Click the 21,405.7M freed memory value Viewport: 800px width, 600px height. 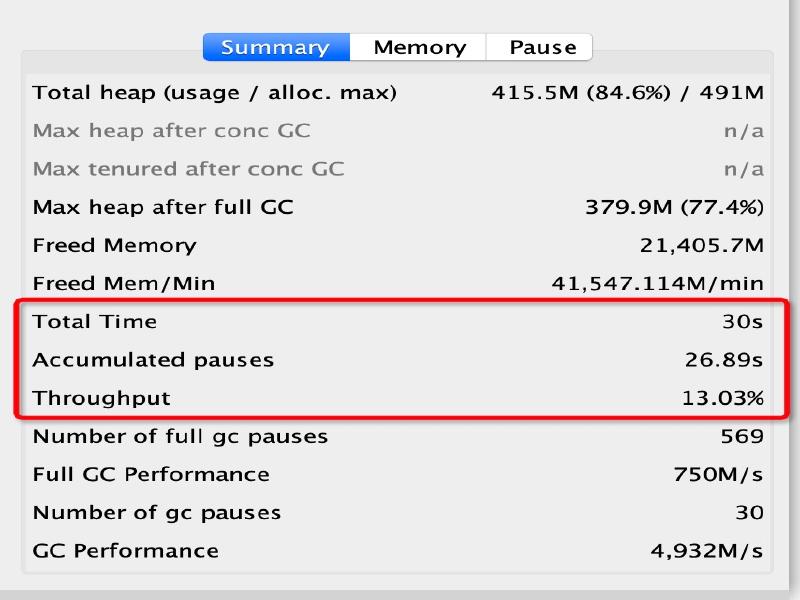pyautogui.click(x=701, y=245)
